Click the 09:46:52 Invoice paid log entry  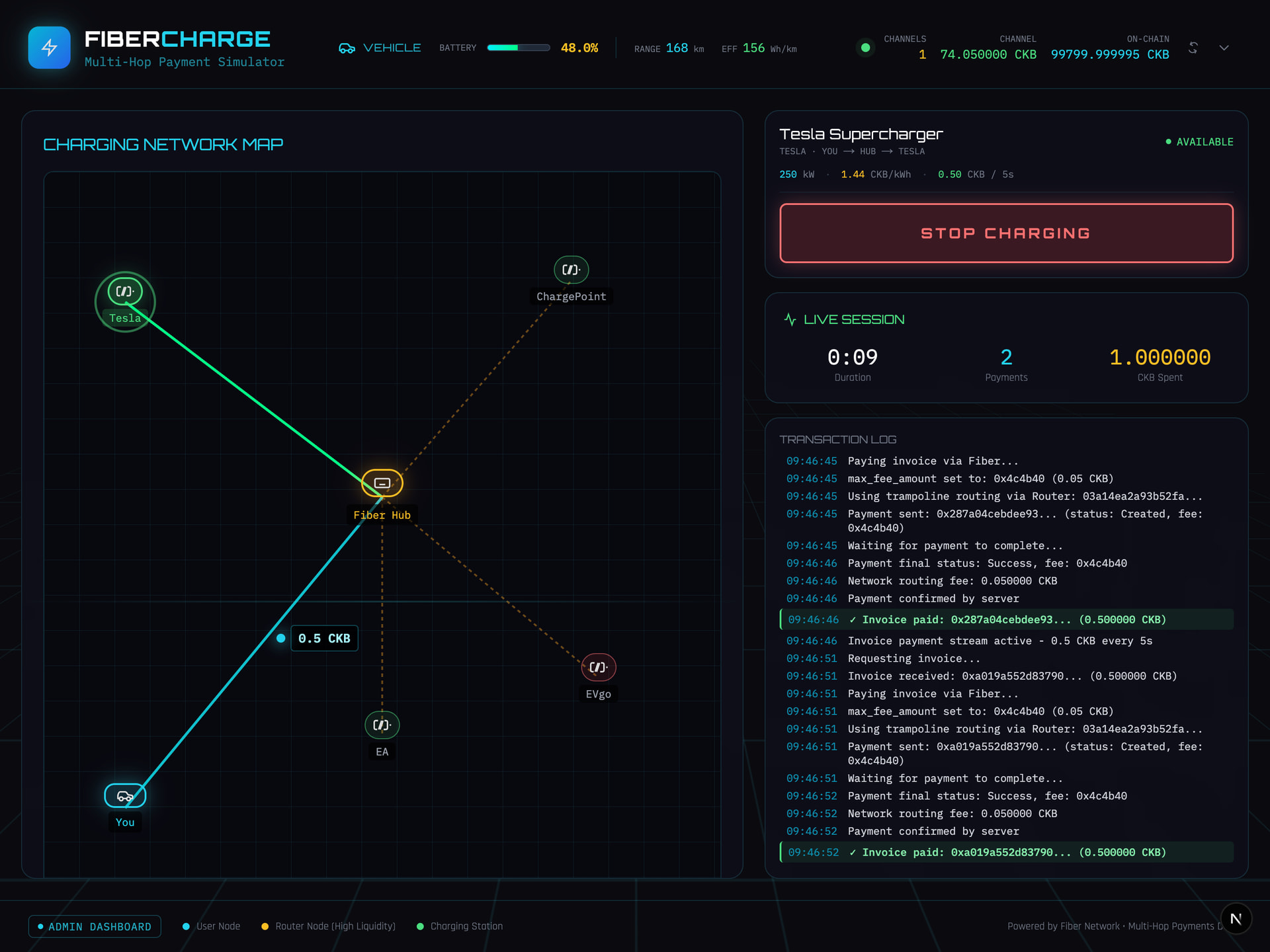click(1006, 852)
